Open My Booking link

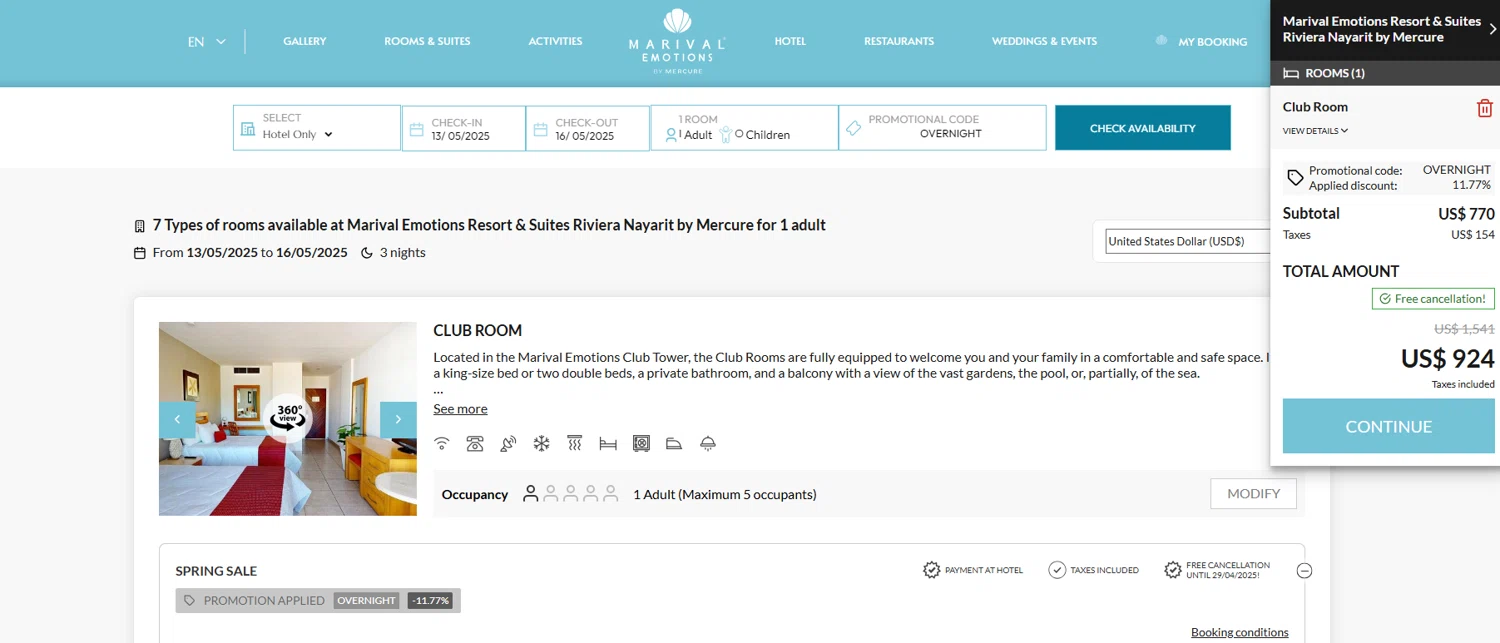[x=1212, y=42]
